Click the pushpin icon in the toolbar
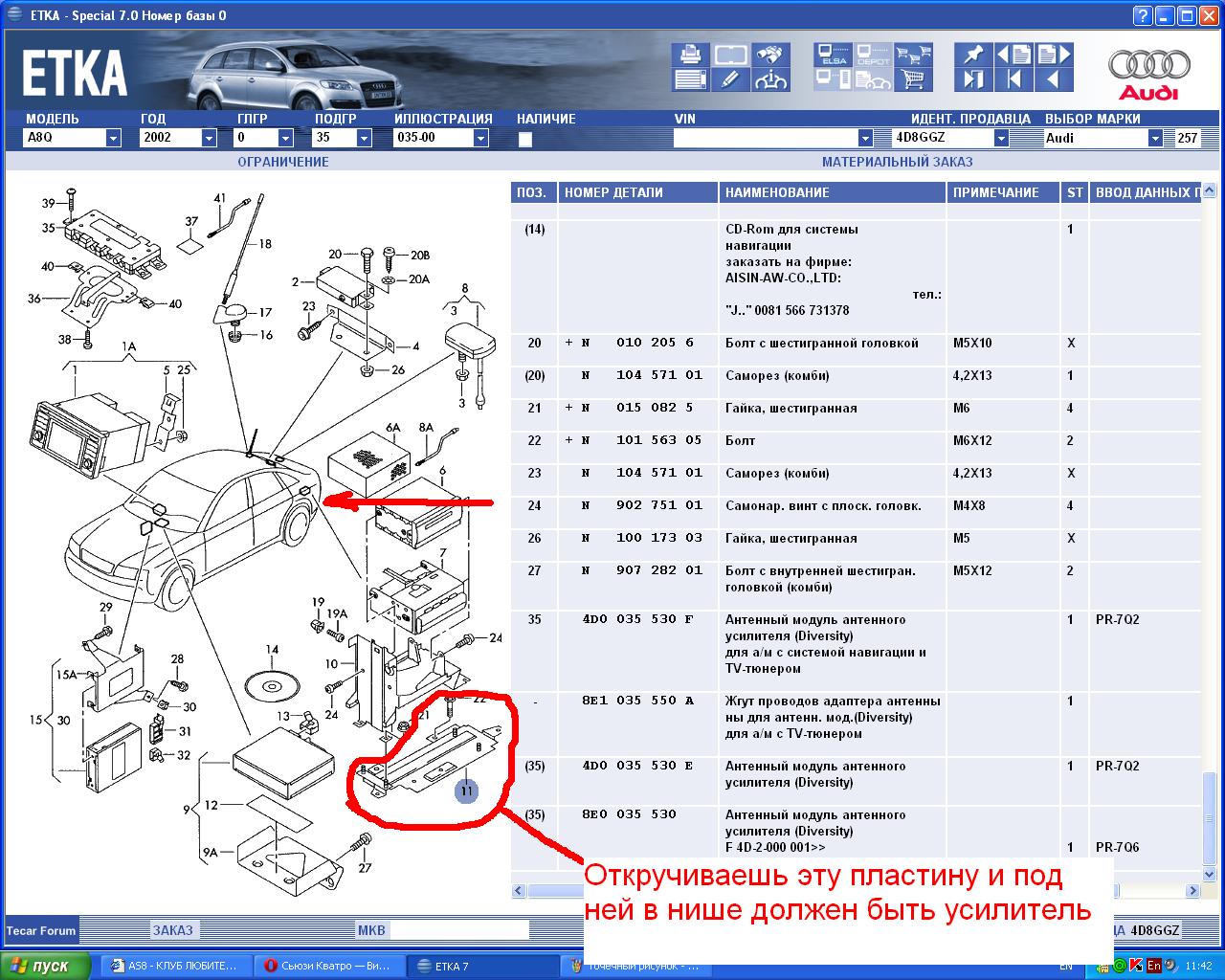1225x980 pixels. click(x=973, y=56)
